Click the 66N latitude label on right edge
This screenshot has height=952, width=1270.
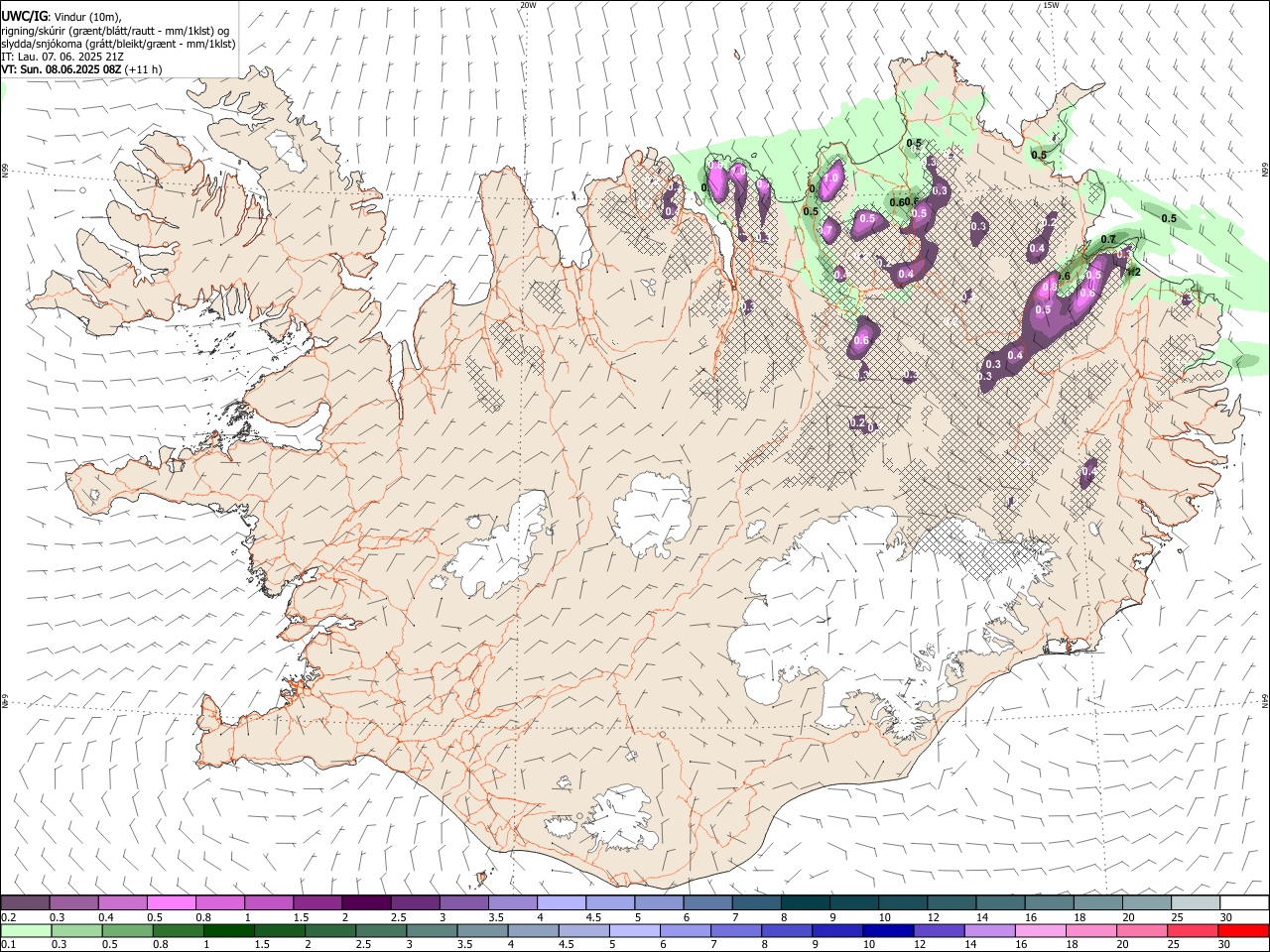[1265, 171]
